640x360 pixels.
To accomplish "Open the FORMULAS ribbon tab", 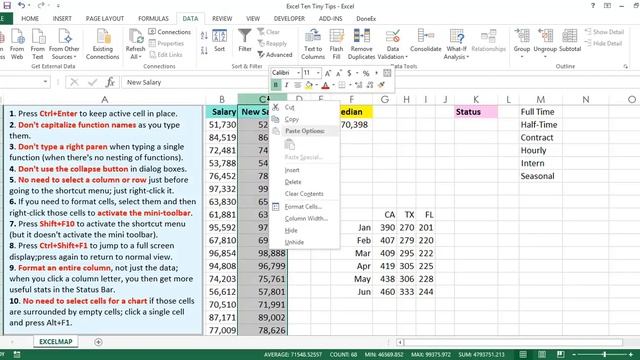I will [x=153, y=18].
